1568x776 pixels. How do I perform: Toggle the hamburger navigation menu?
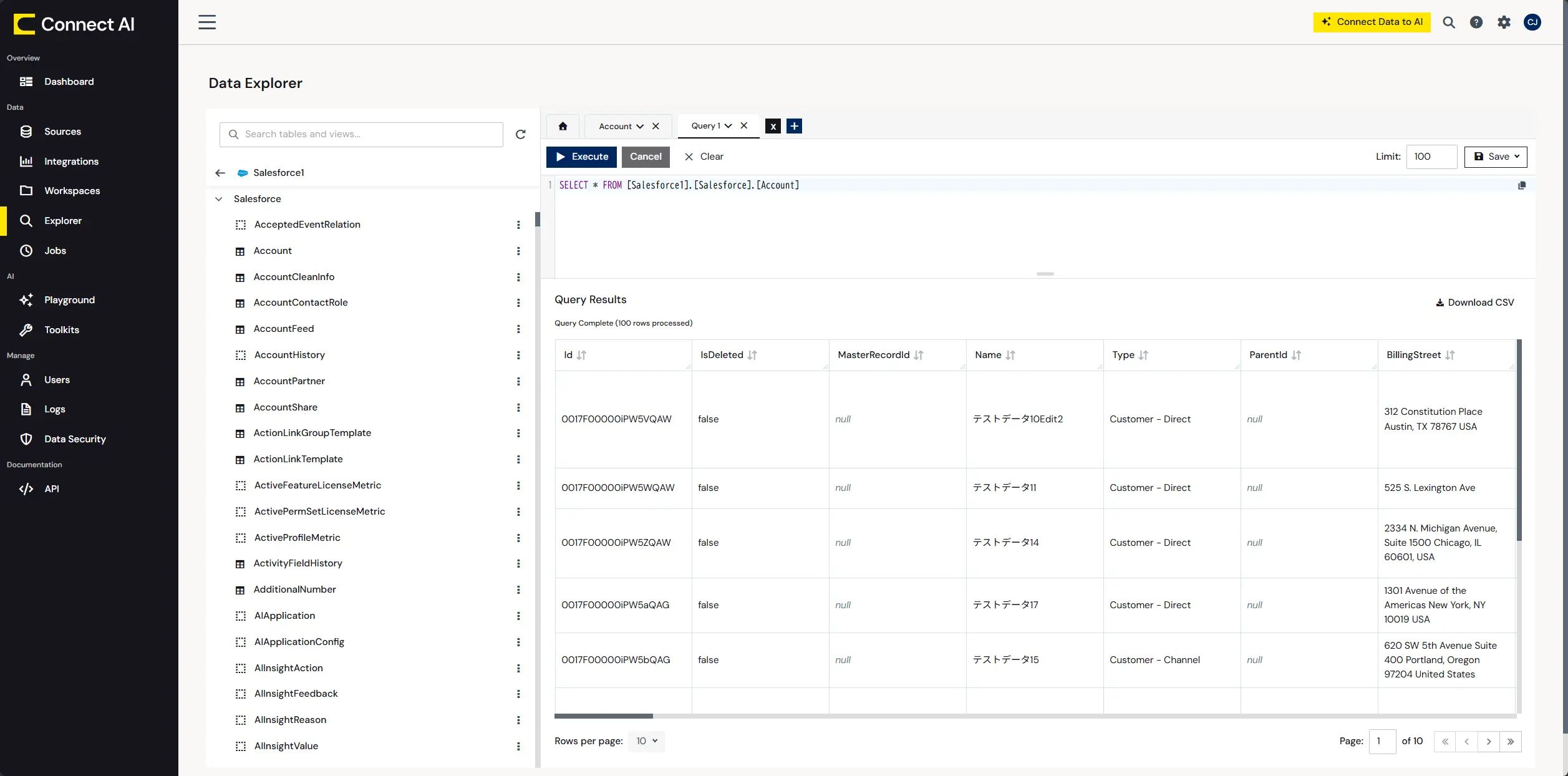(207, 22)
